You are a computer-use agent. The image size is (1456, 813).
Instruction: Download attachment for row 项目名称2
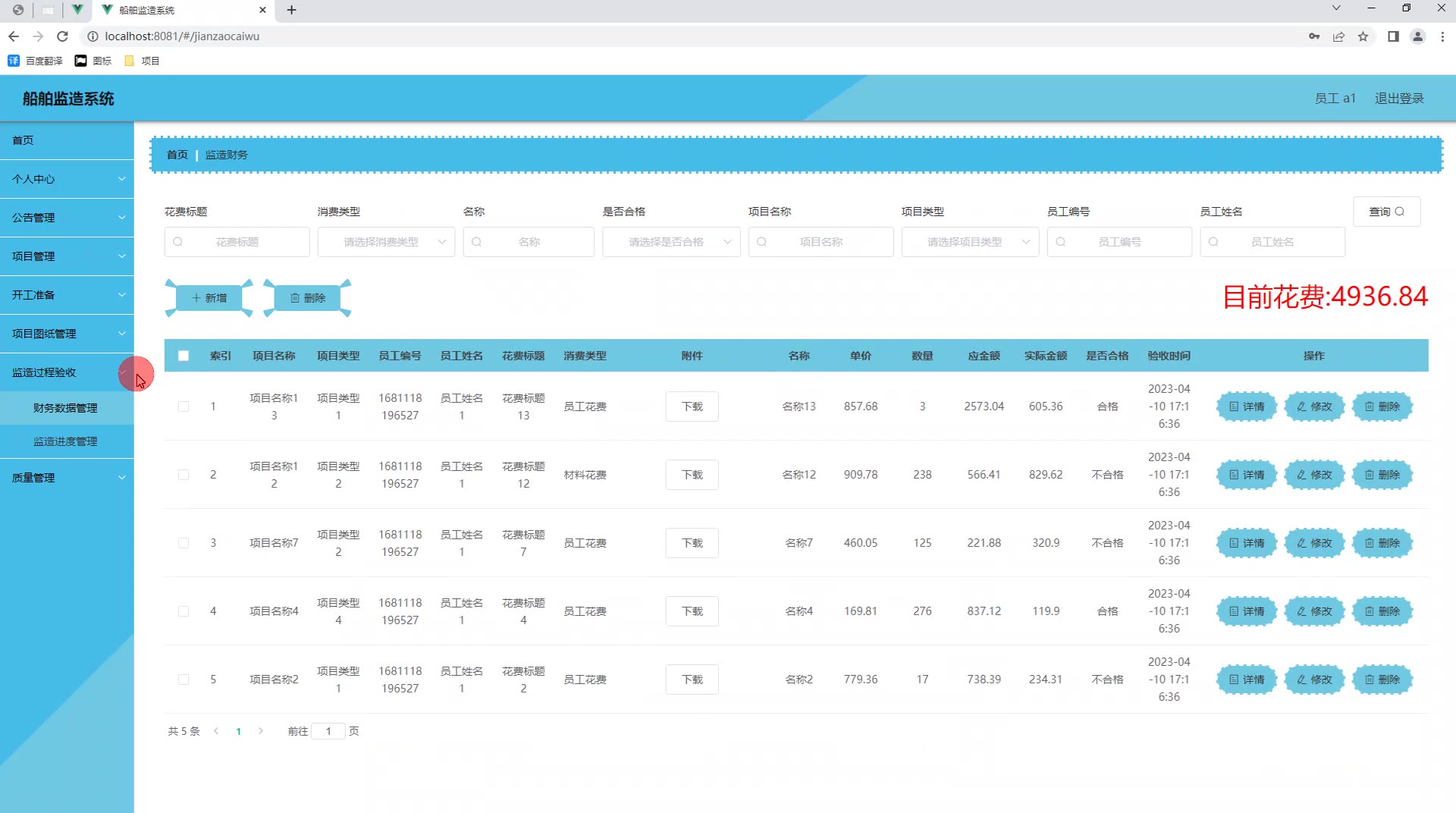tap(692, 680)
